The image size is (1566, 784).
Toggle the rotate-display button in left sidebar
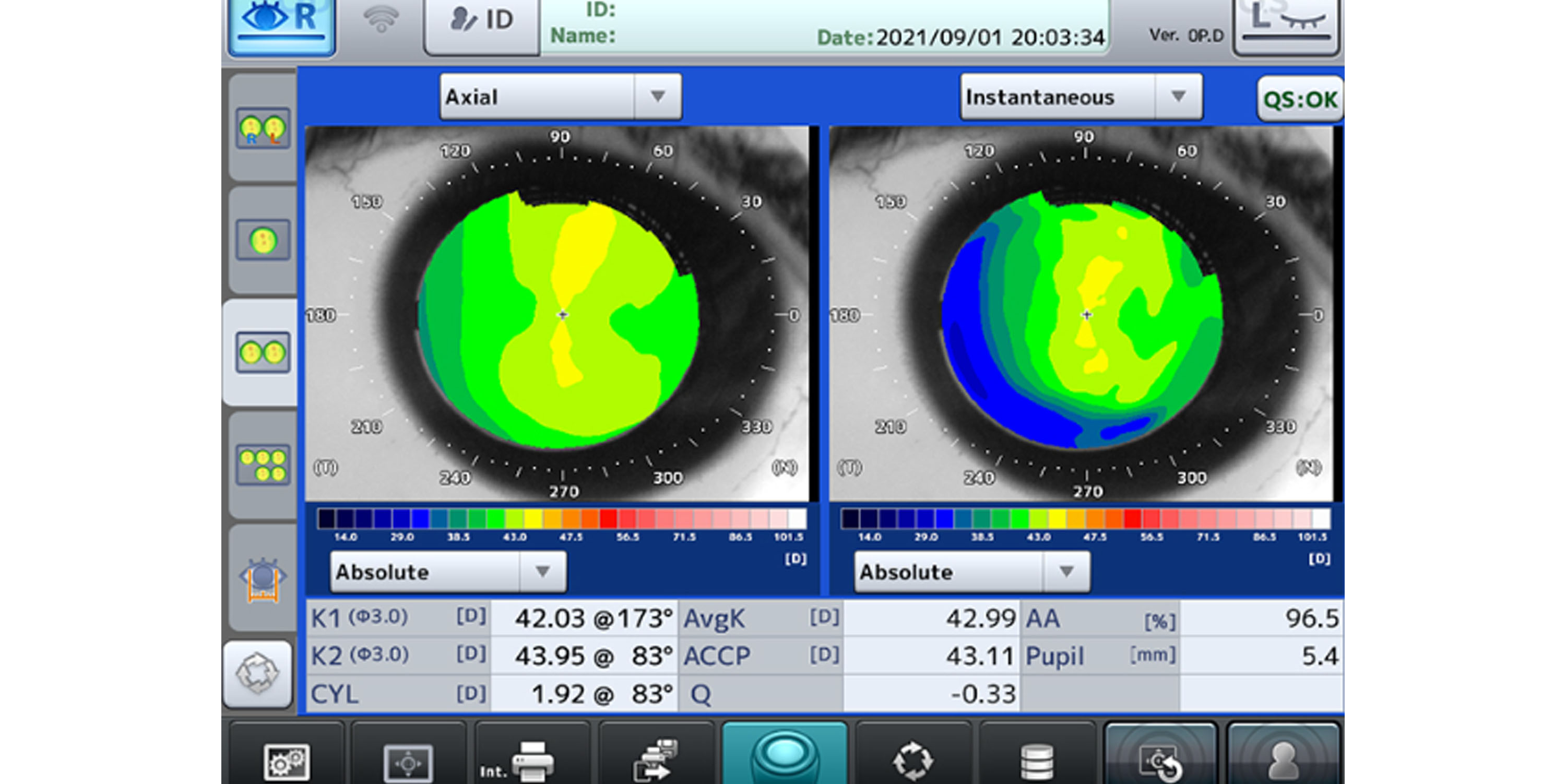point(258,673)
